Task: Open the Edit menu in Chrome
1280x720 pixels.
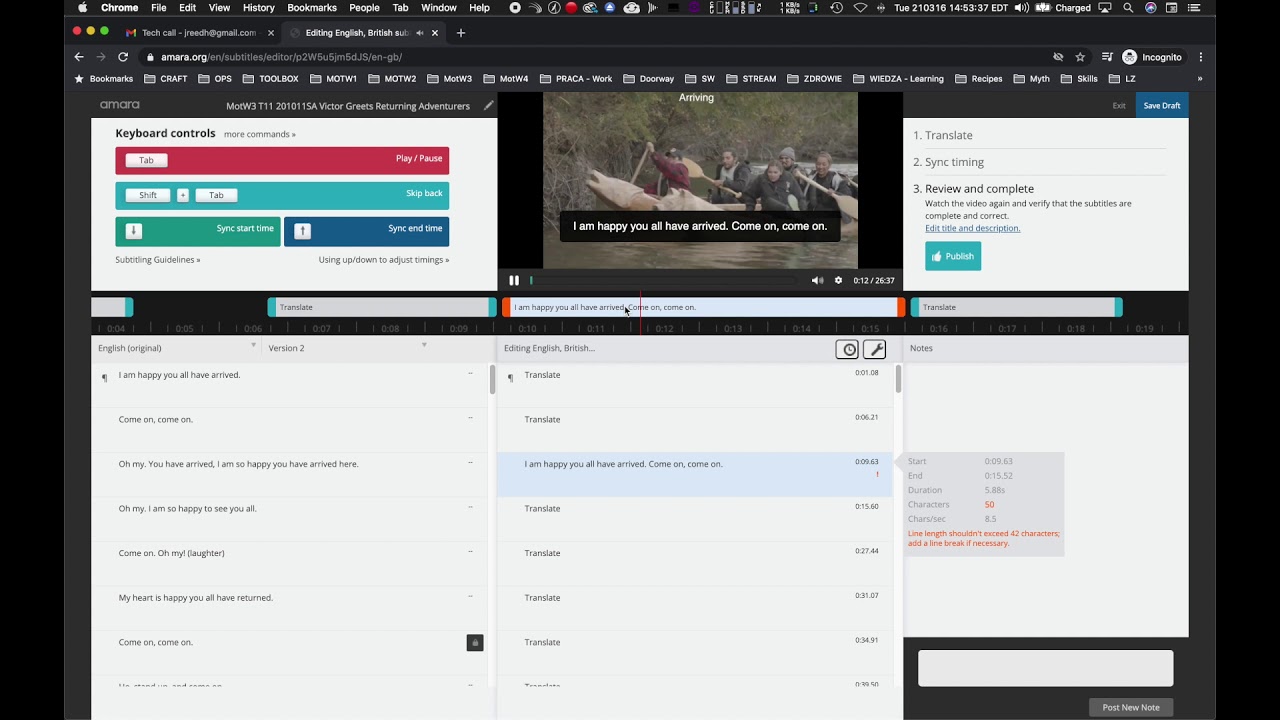Action: click(188, 8)
